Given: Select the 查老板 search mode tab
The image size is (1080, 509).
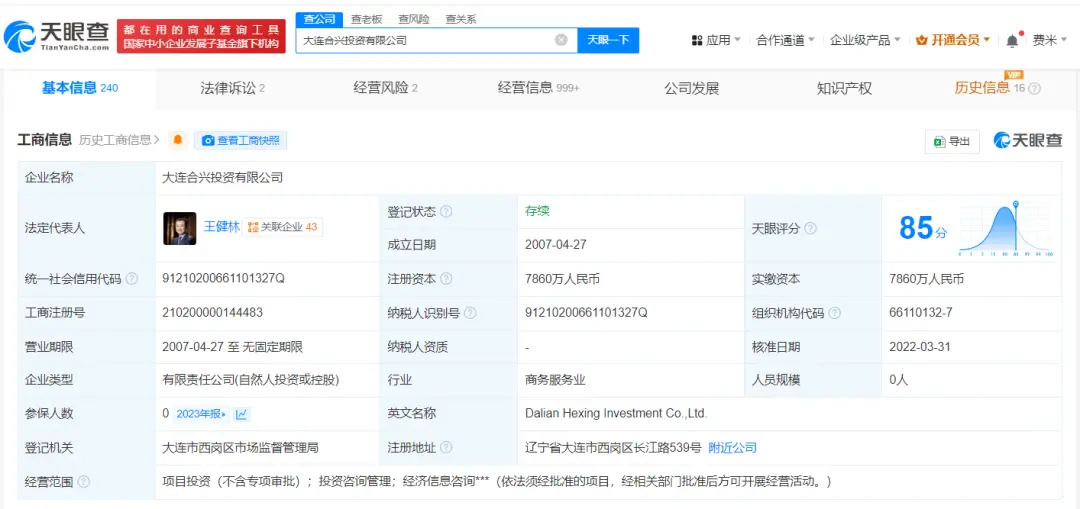Looking at the screenshot, I should [x=366, y=19].
